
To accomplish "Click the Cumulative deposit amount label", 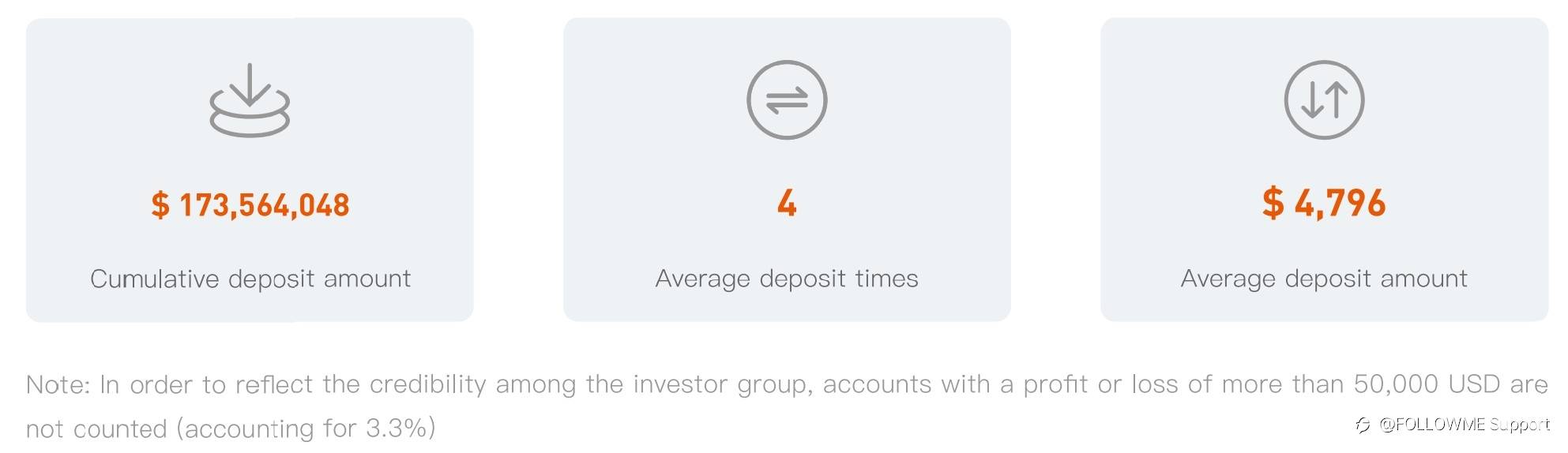I will point(250,279).
